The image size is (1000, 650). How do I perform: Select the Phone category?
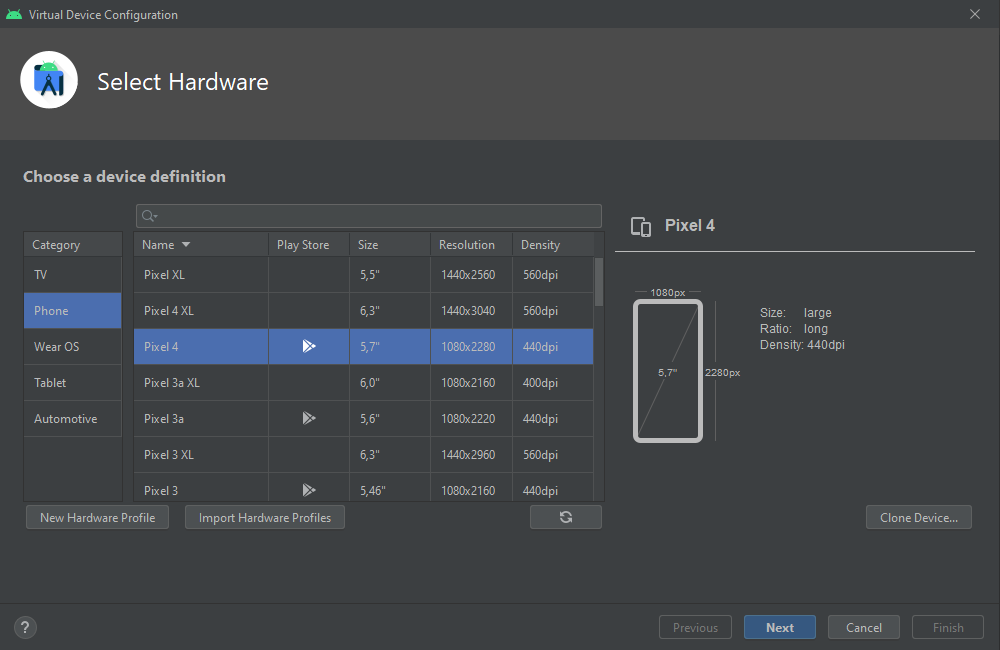[x=73, y=311]
